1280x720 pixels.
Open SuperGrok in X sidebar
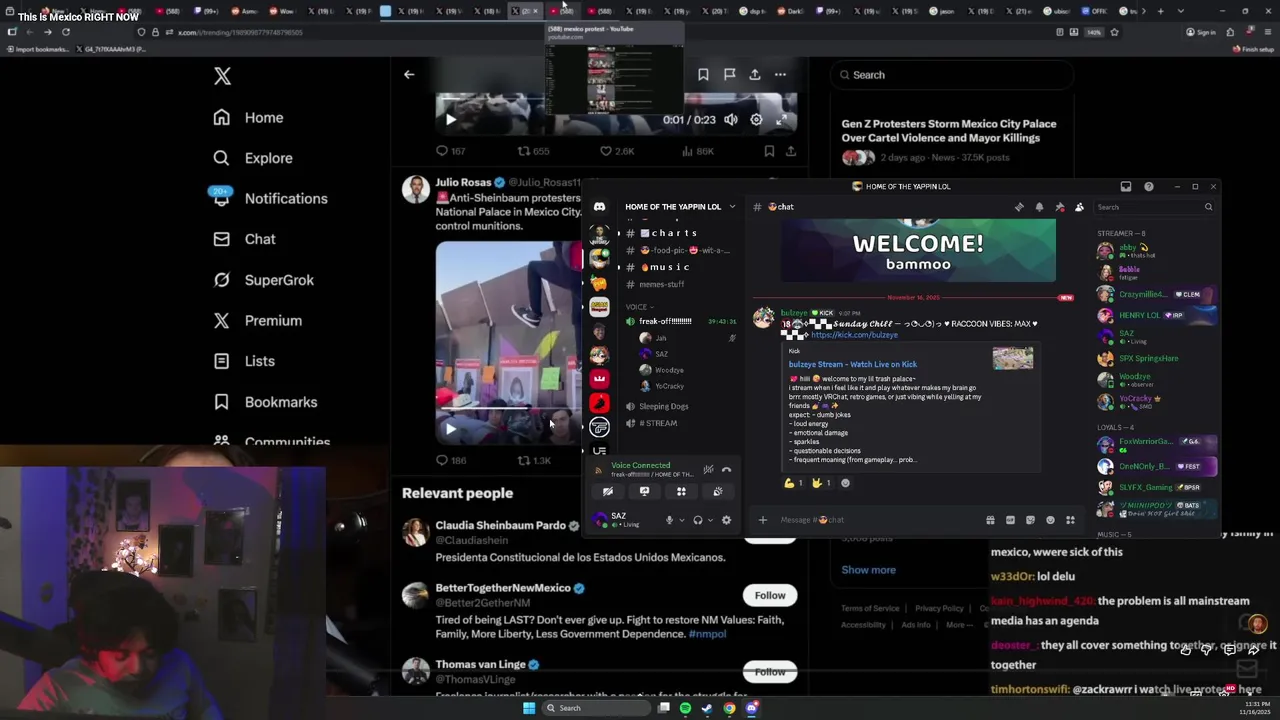[264, 280]
